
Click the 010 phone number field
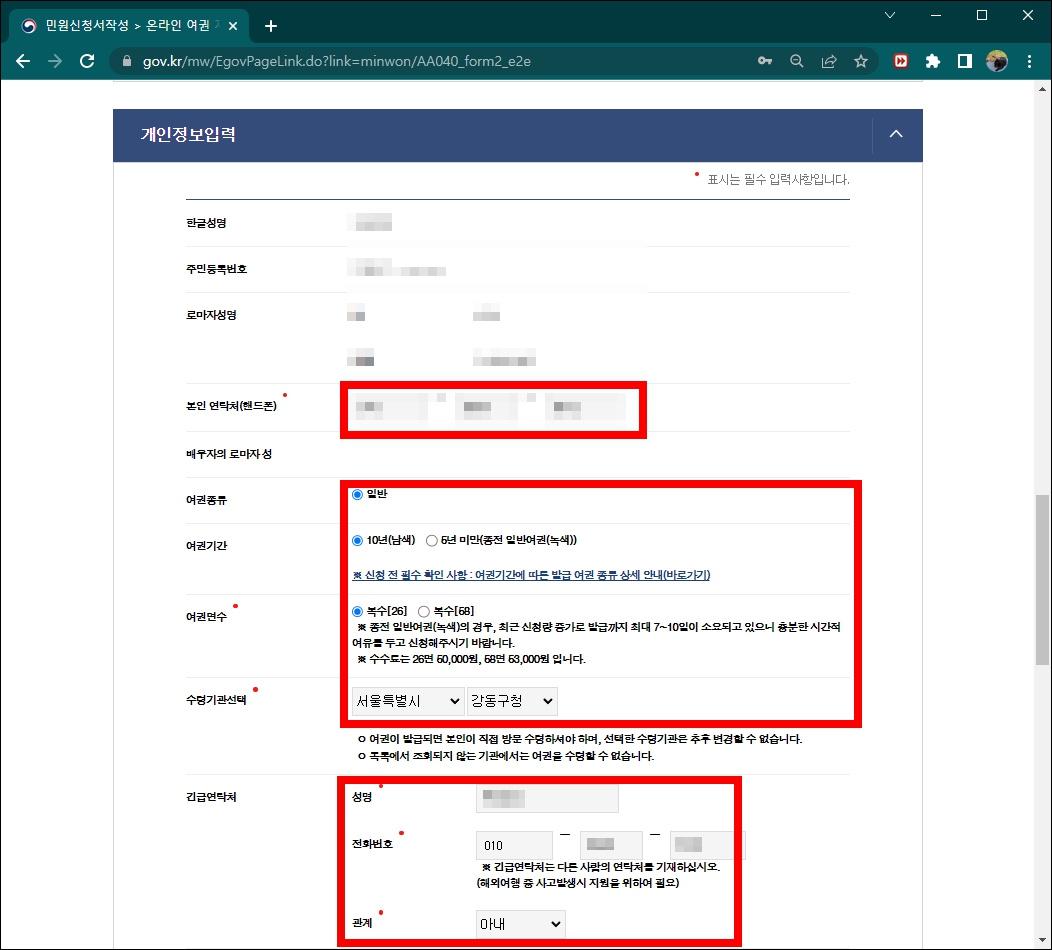coord(513,844)
